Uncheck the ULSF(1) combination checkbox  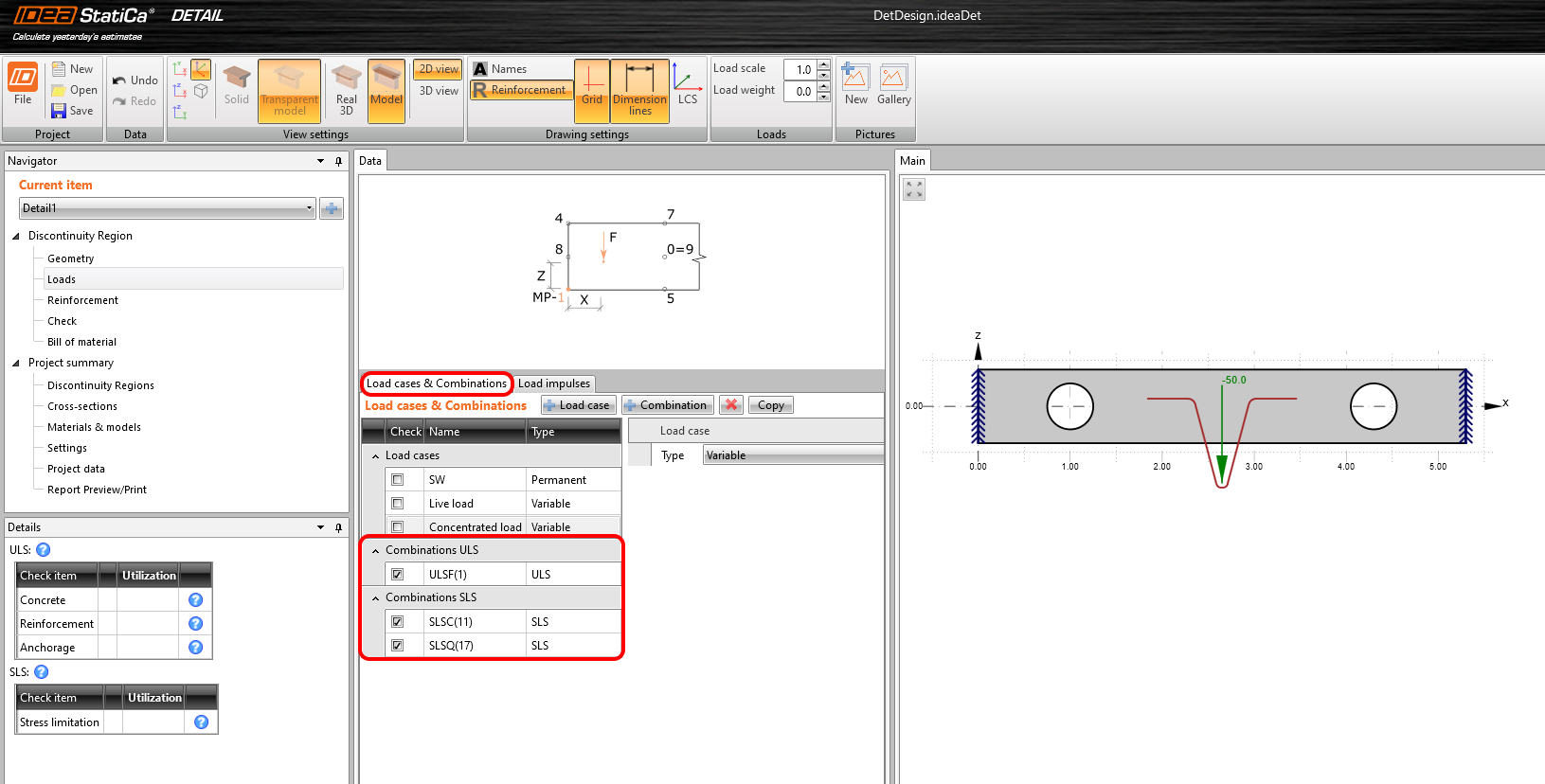(398, 575)
